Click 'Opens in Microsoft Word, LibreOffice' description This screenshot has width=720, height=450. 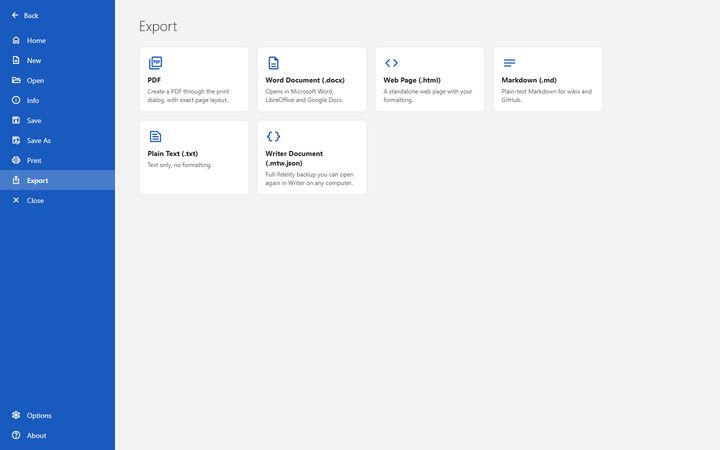[304, 96]
